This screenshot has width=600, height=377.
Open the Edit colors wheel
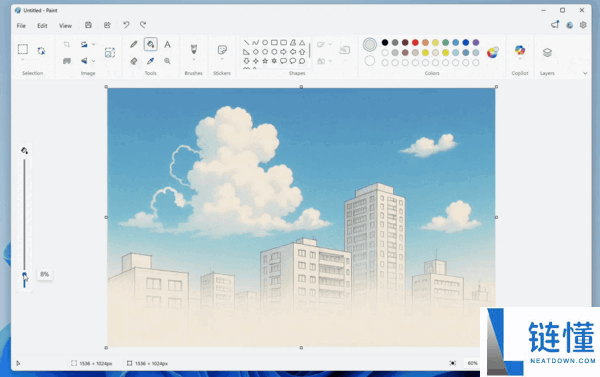[492, 52]
